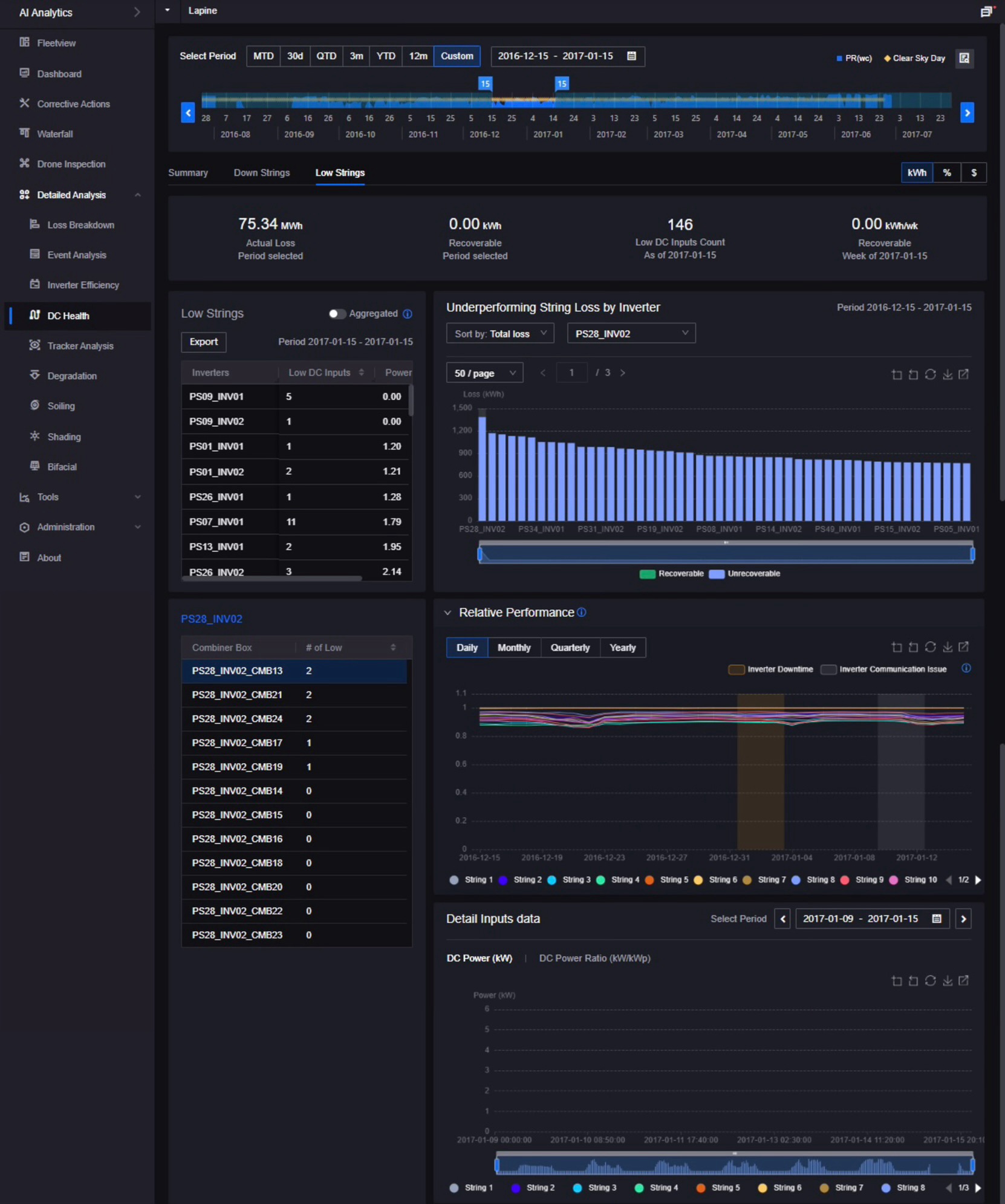Select the Yearly performance tab
1005x1204 pixels.
pos(622,648)
